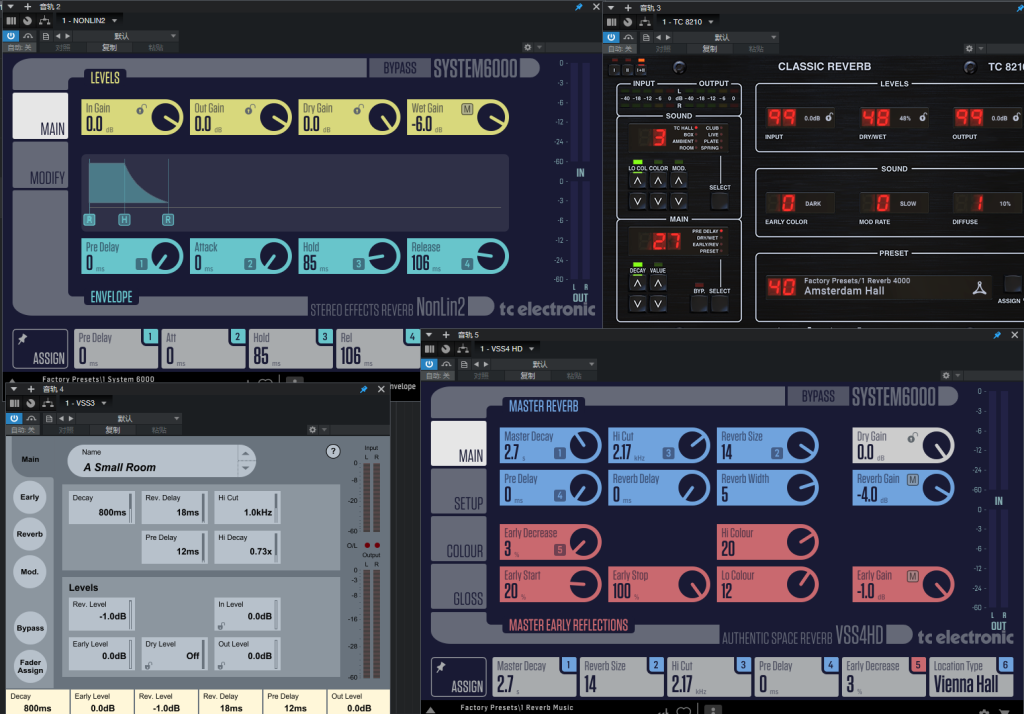Click the In Gain lock icon in NonLin2
1024x714 pixels.
(x=141, y=108)
